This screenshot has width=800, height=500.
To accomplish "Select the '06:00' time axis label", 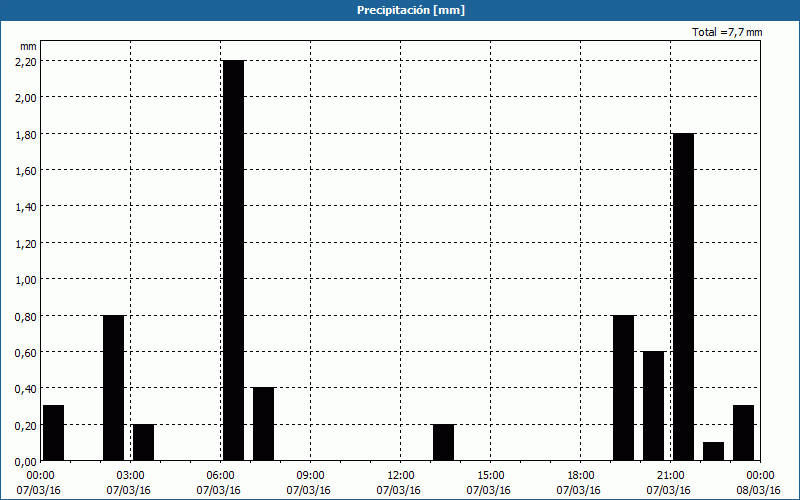I will [x=220, y=476].
